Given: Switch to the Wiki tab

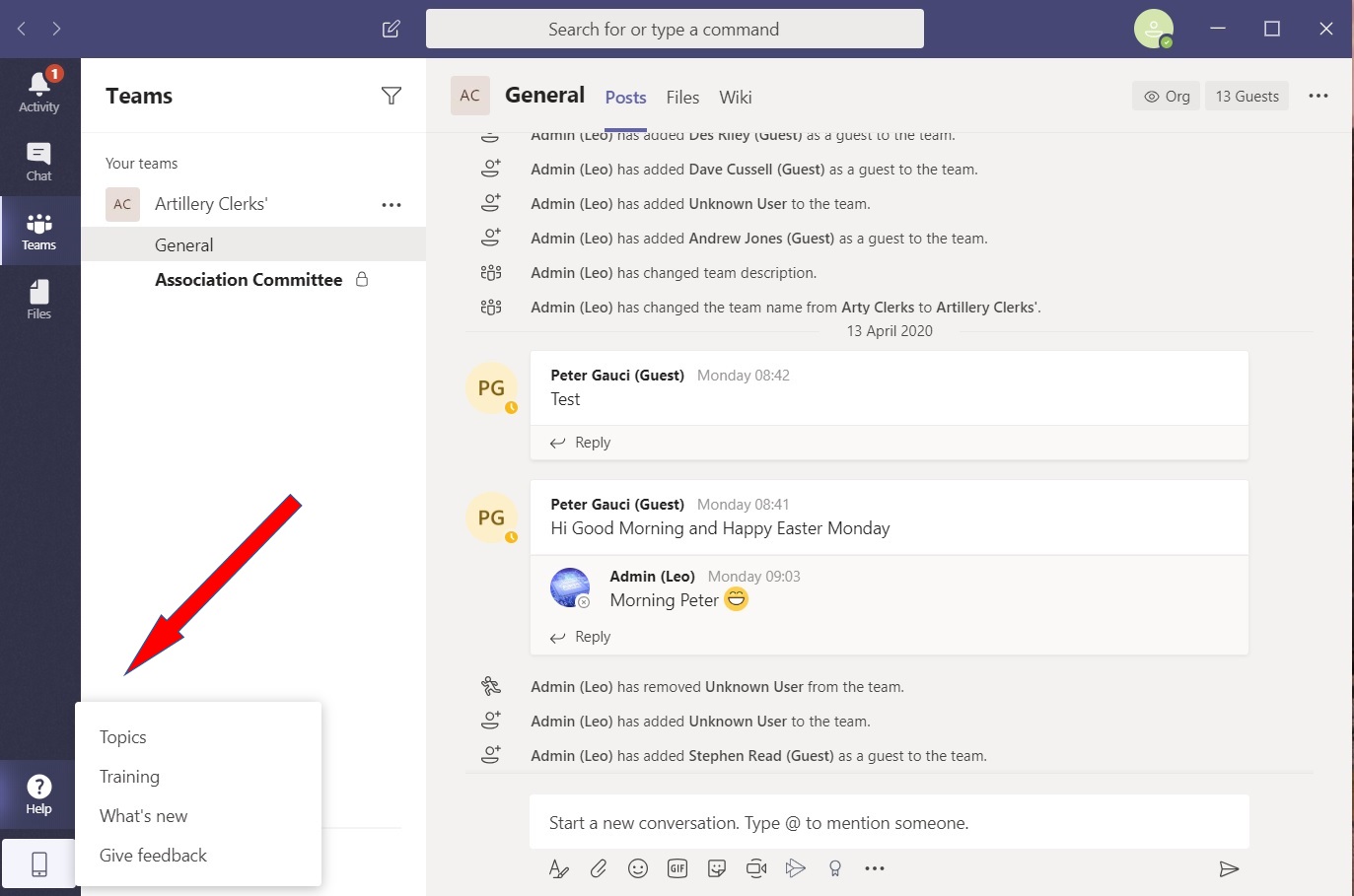Looking at the screenshot, I should coord(735,97).
